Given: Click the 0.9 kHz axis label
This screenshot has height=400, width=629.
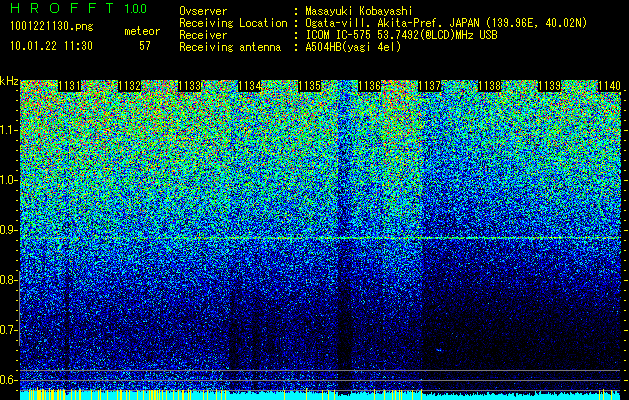Looking at the screenshot, I should (8, 230).
